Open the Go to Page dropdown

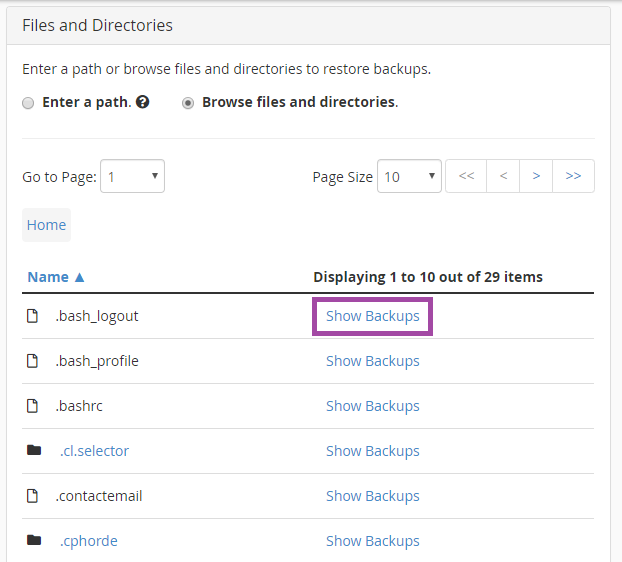[x=133, y=177]
